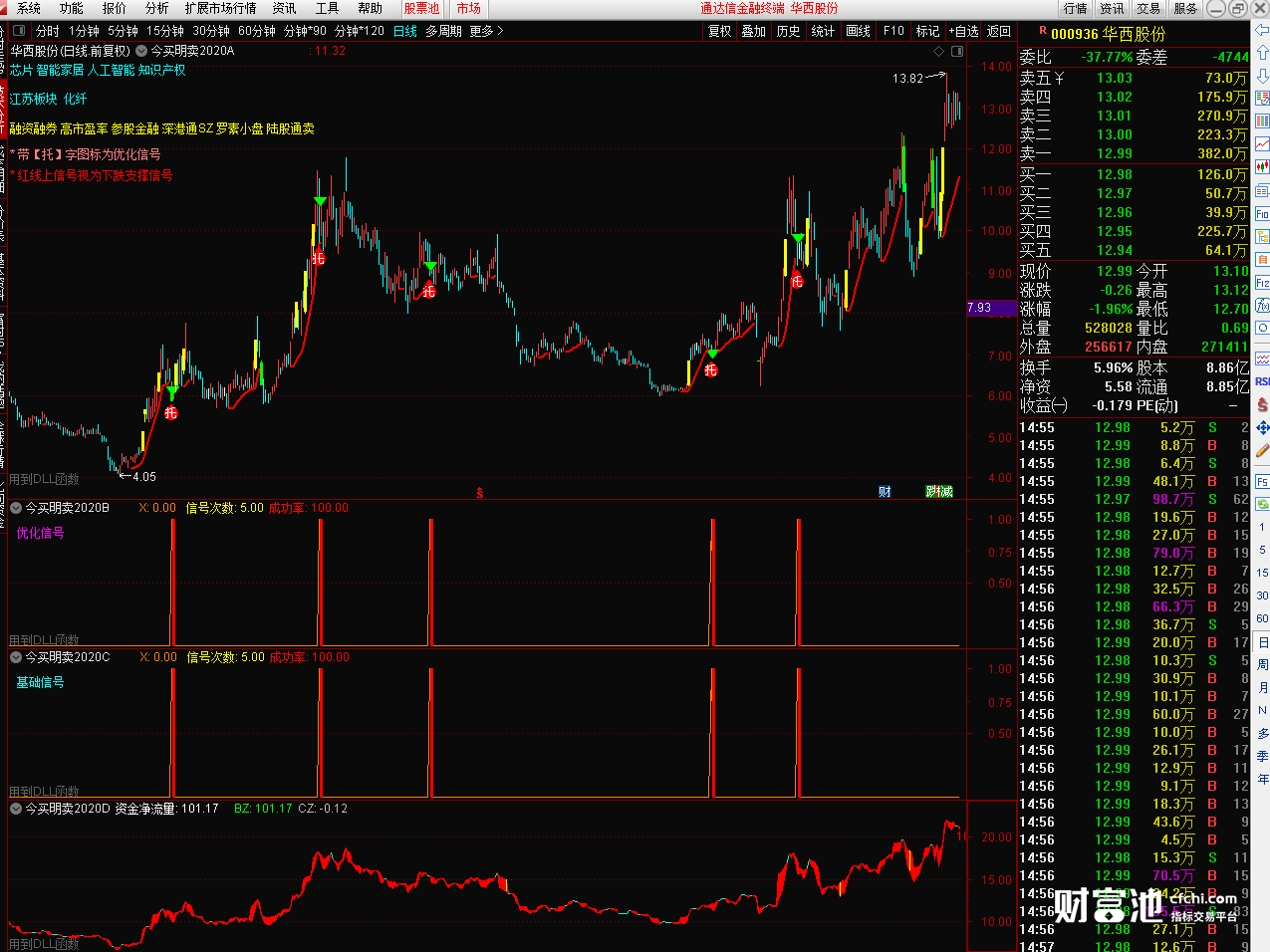Click the red dollar sign icon in right toolbar
The image size is (1270, 952).
coord(1262,404)
